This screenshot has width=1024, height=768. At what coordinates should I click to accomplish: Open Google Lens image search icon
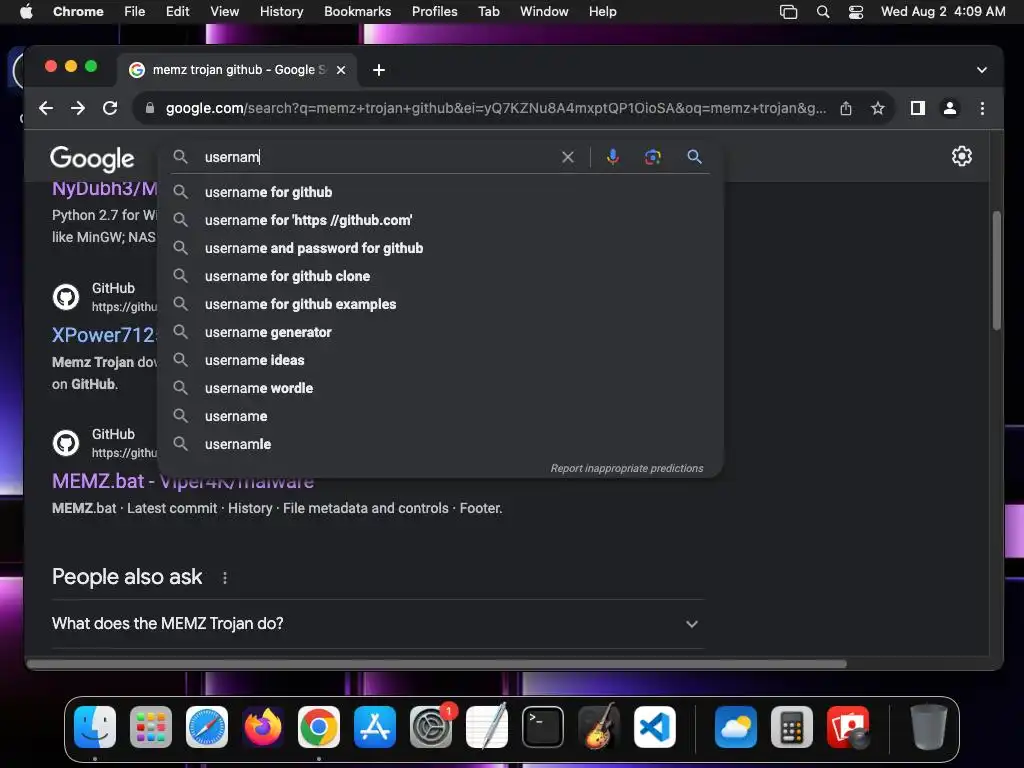[652, 157]
